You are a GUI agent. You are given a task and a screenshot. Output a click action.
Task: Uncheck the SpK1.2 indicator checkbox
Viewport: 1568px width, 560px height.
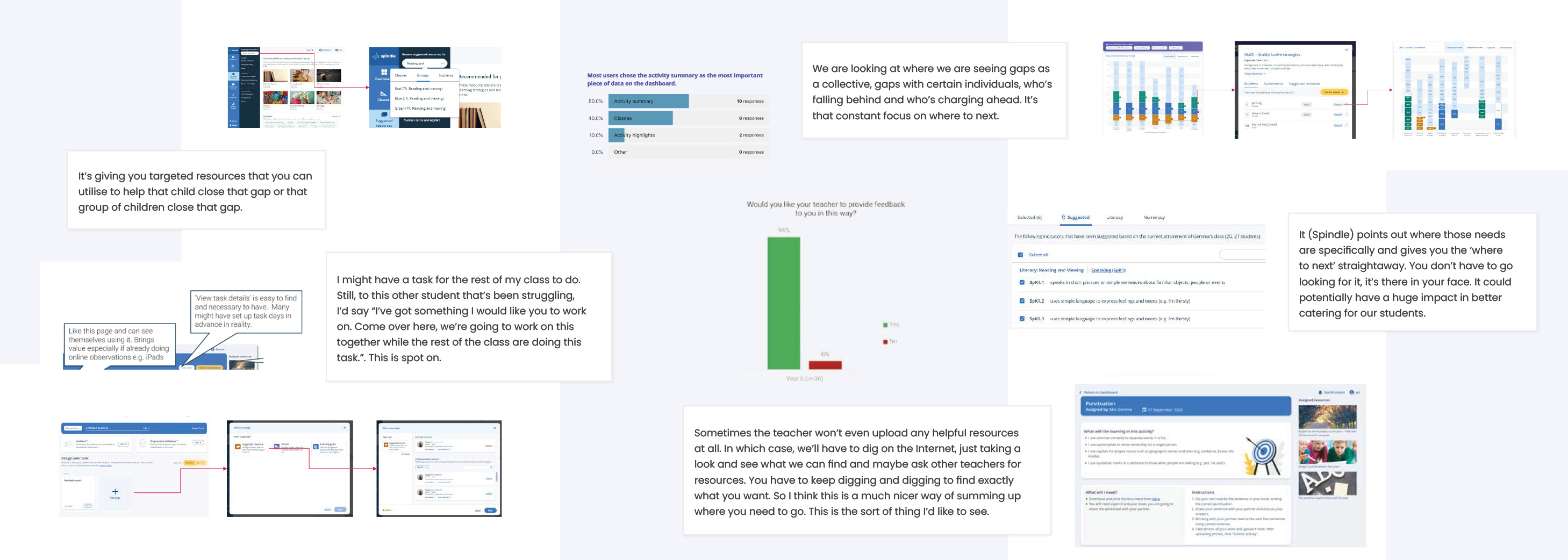[1022, 301]
